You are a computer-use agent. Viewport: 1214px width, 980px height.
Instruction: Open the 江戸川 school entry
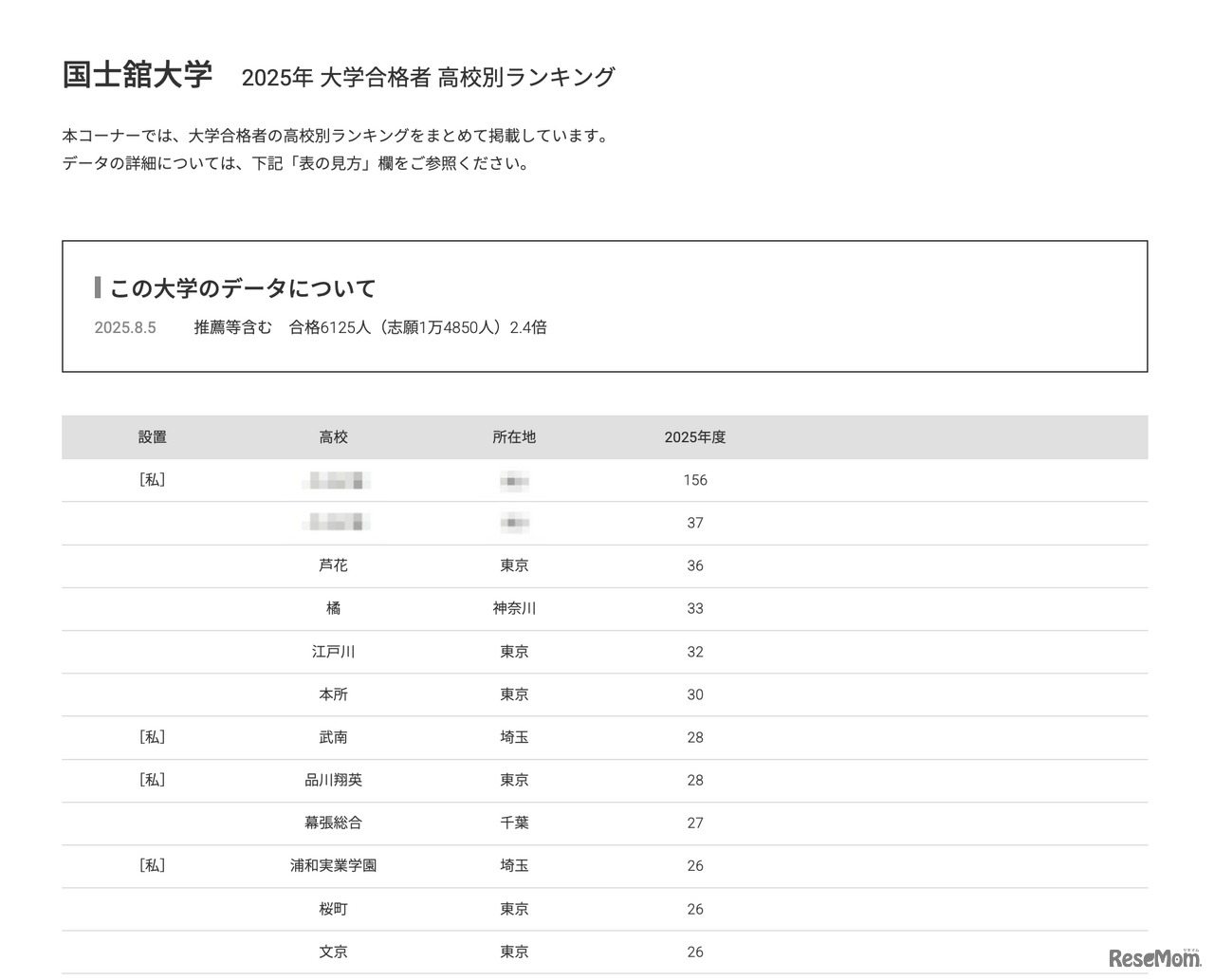point(334,652)
